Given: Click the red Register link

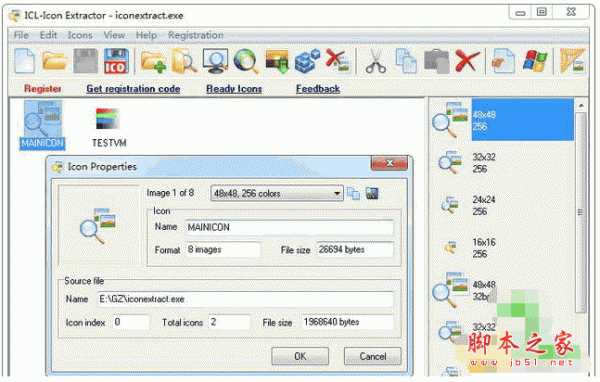Looking at the screenshot, I should pyautogui.click(x=42, y=89).
